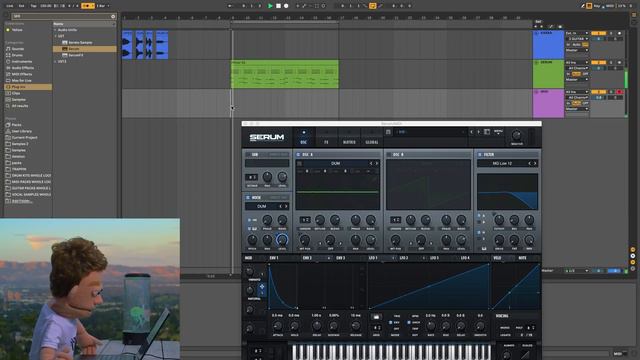Open Serum MENU dropdown
640x360 pixels.
click(498, 132)
